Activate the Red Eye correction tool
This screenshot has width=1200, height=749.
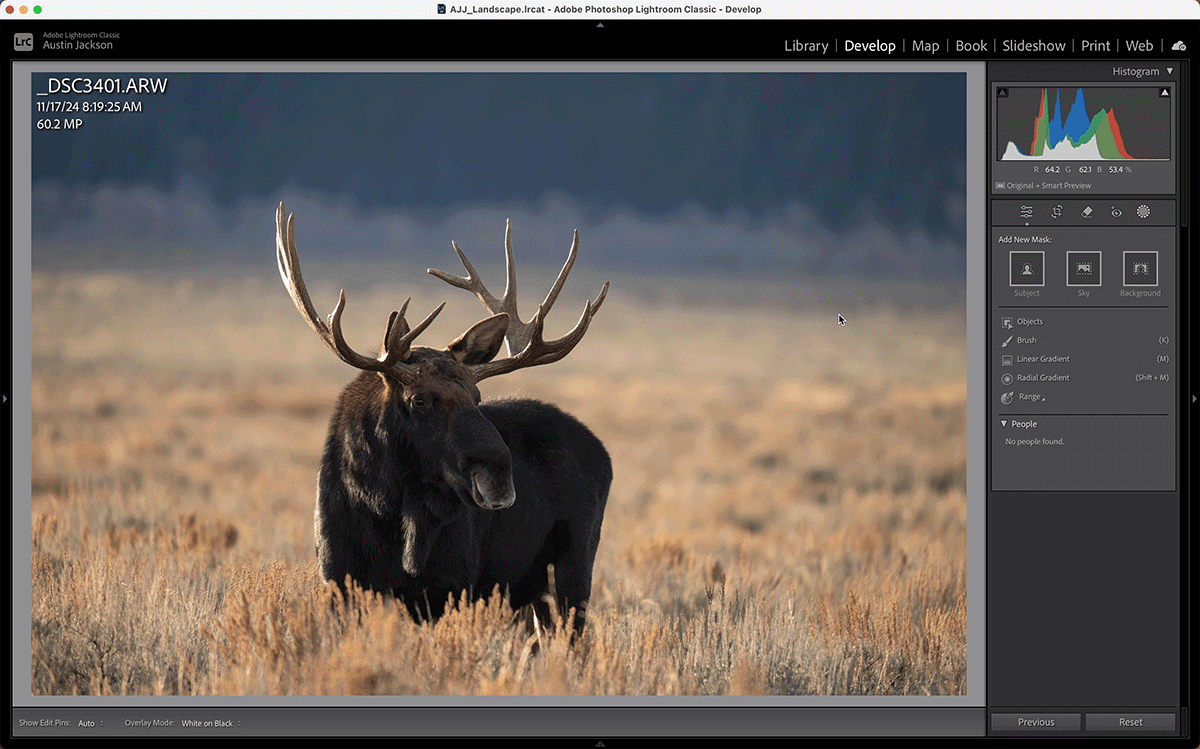[1115, 212]
